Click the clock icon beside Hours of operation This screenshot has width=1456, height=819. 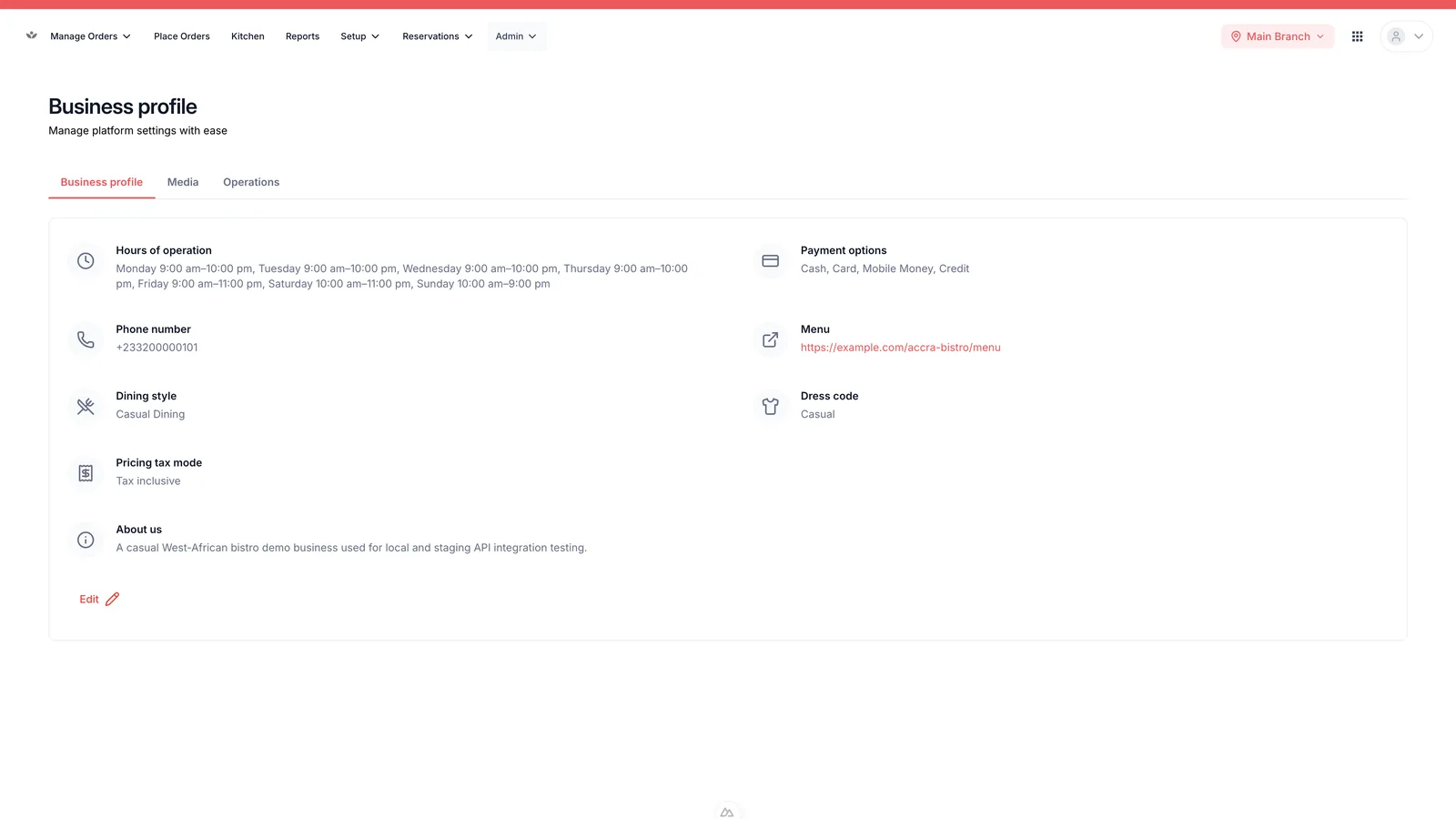86,261
